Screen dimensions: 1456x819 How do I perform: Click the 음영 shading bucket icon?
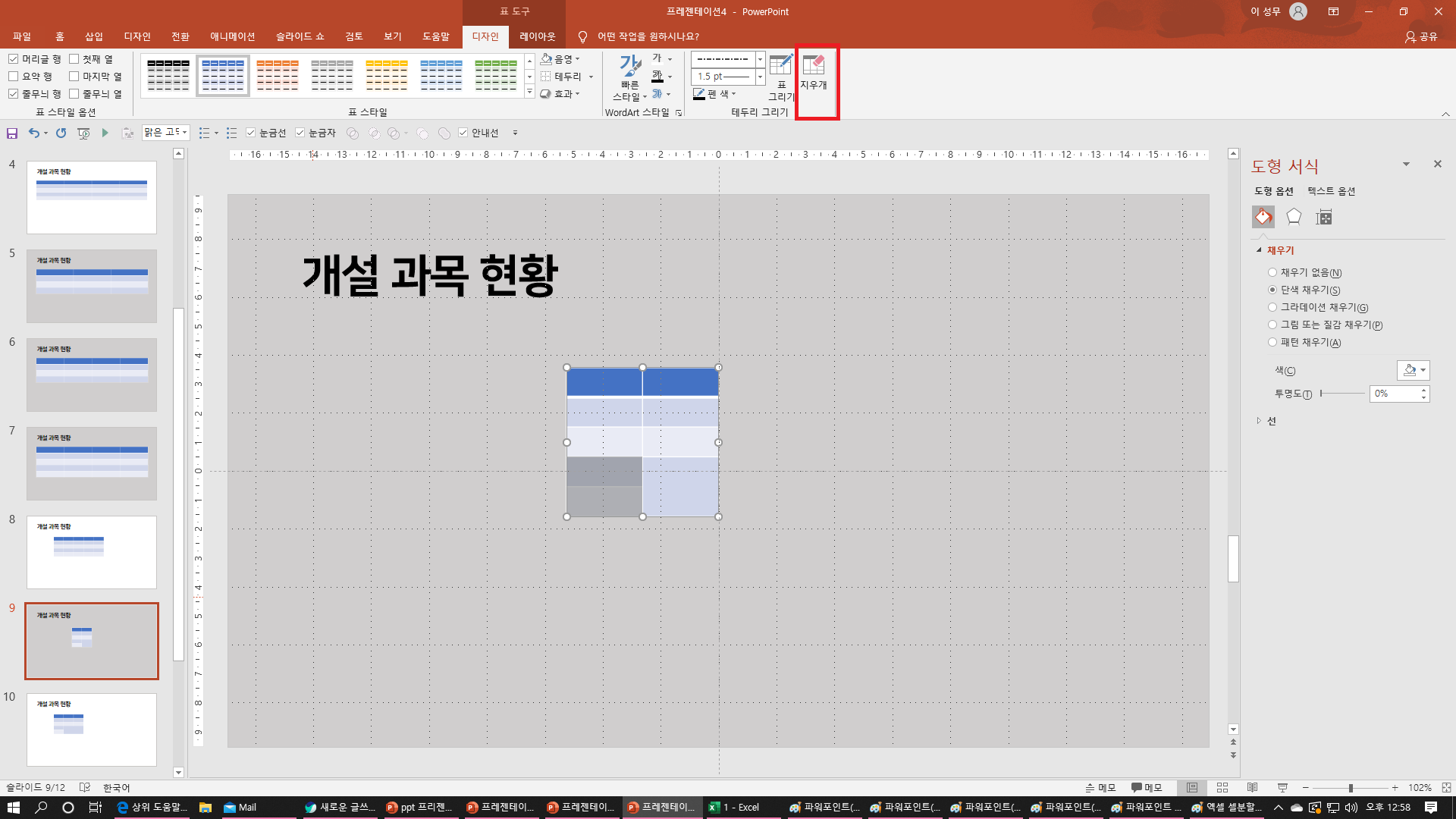(547, 58)
